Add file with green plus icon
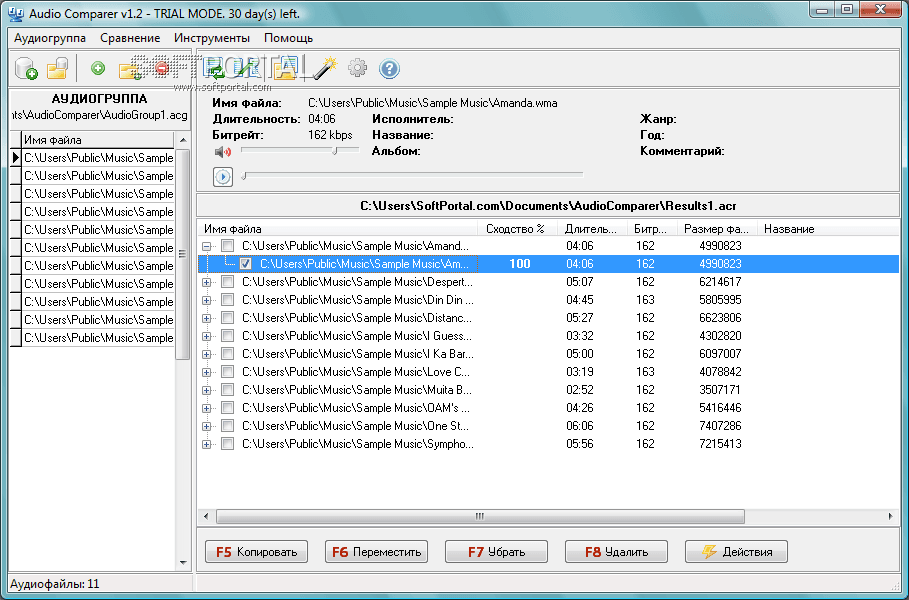The image size is (909, 600). point(98,68)
